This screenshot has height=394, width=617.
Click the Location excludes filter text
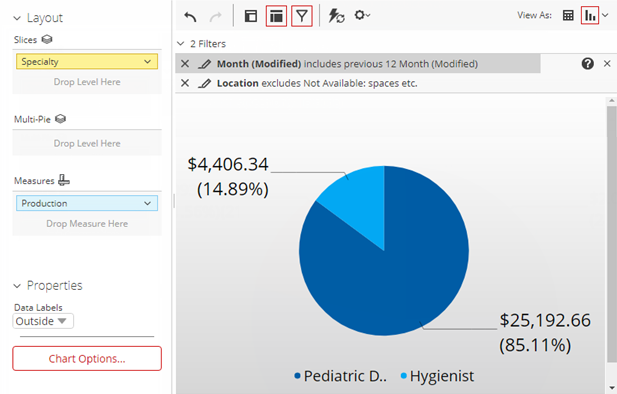[x=317, y=83]
